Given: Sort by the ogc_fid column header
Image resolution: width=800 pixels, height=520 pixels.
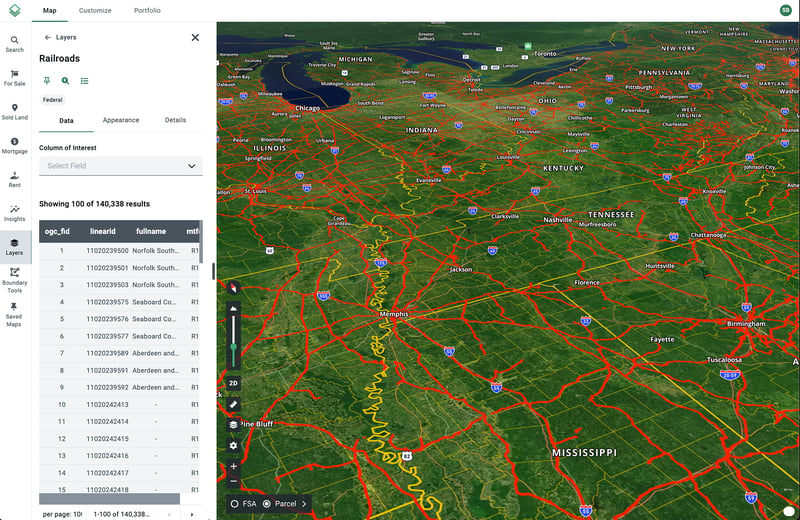Looking at the screenshot, I should pyautogui.click(x=57, y=231).
